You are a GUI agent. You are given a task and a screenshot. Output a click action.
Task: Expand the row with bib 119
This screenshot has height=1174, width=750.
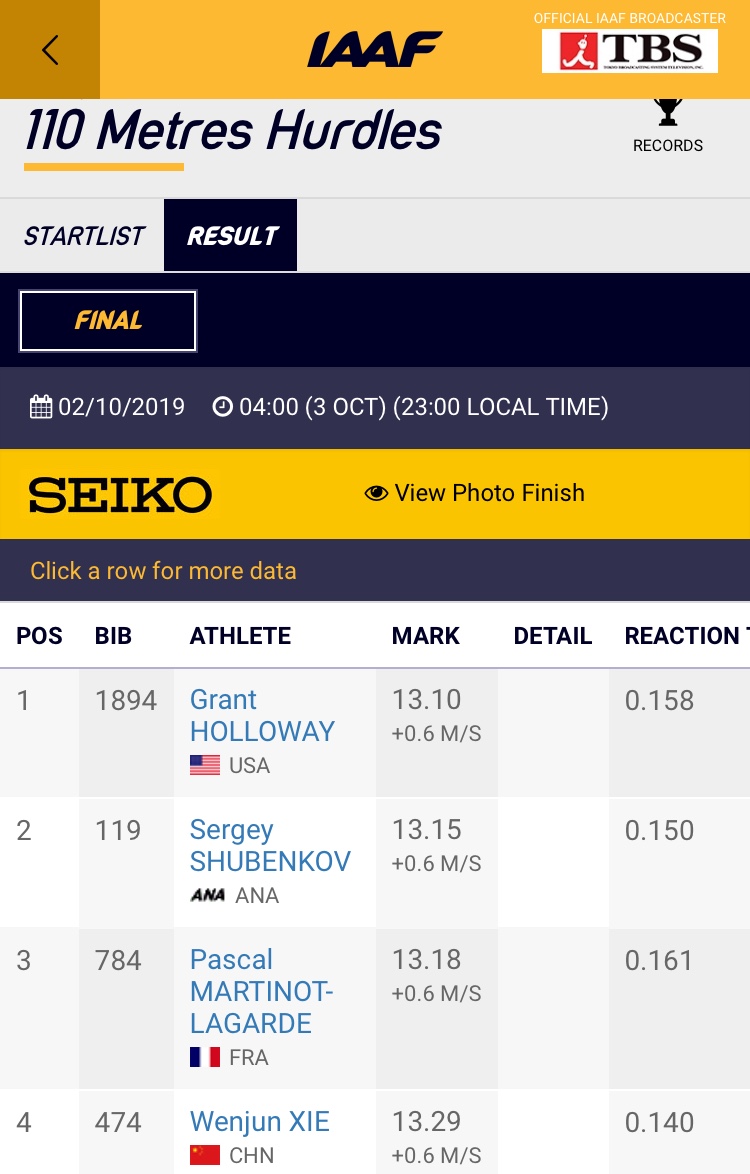tap(375, 863)
